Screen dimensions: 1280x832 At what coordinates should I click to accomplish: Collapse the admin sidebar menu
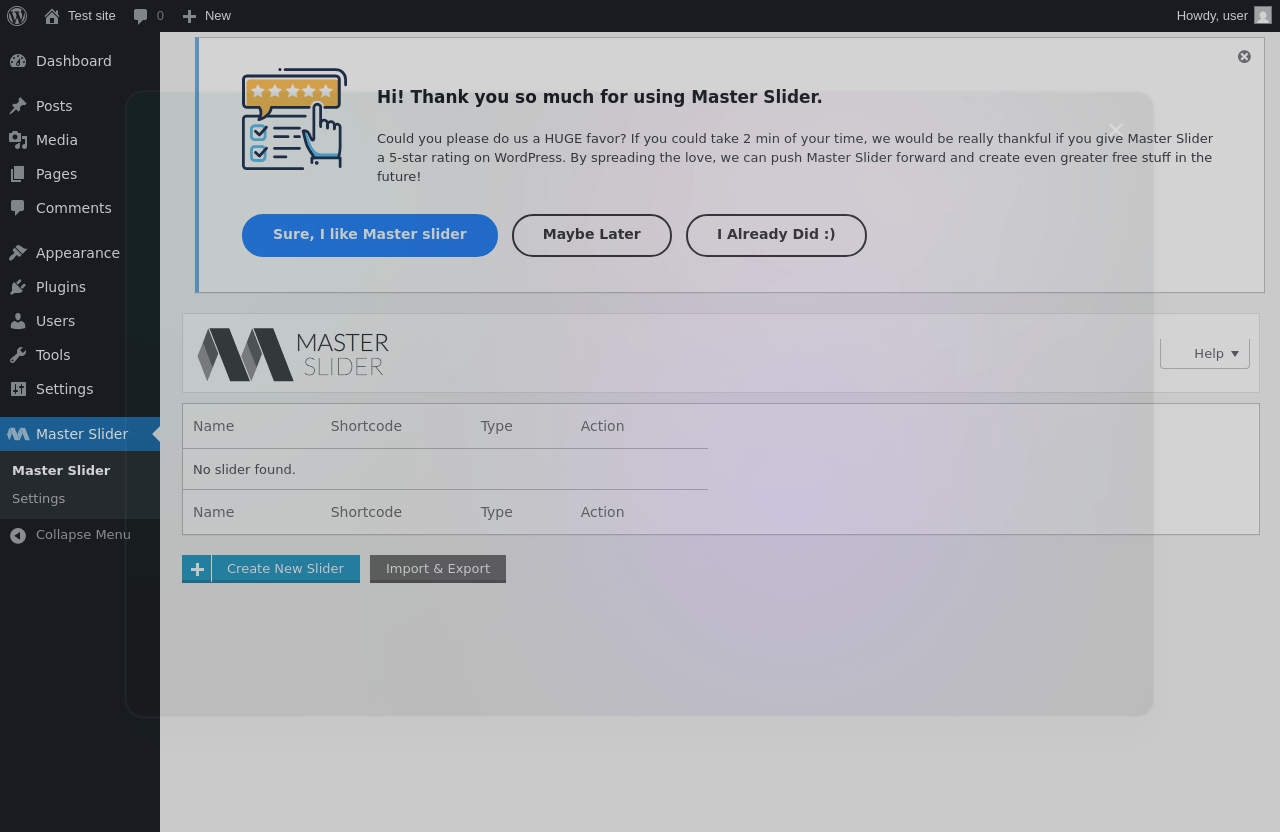(x=80, y=535)
